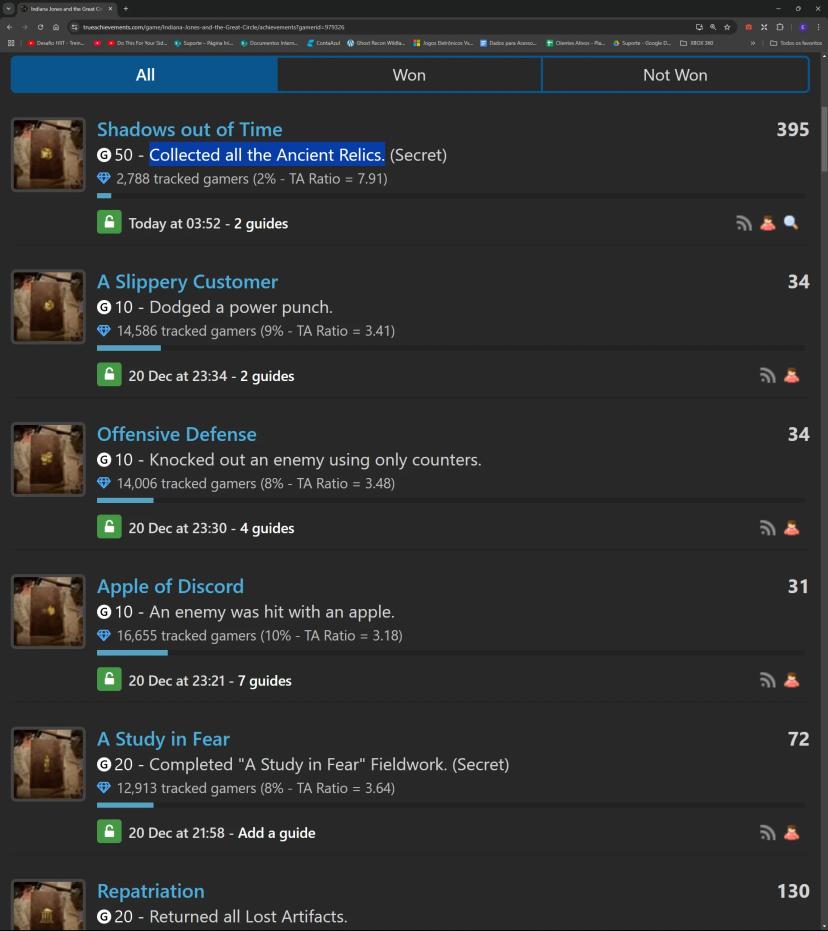The width and height of the screenshot is (828, 931).
Task: Click gamer icon in Apple of Discord row
Action: [791, 680]
